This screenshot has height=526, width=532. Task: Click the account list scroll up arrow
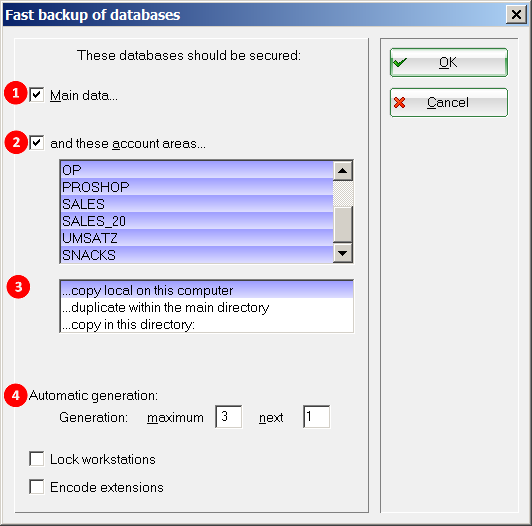coord(343,170)
